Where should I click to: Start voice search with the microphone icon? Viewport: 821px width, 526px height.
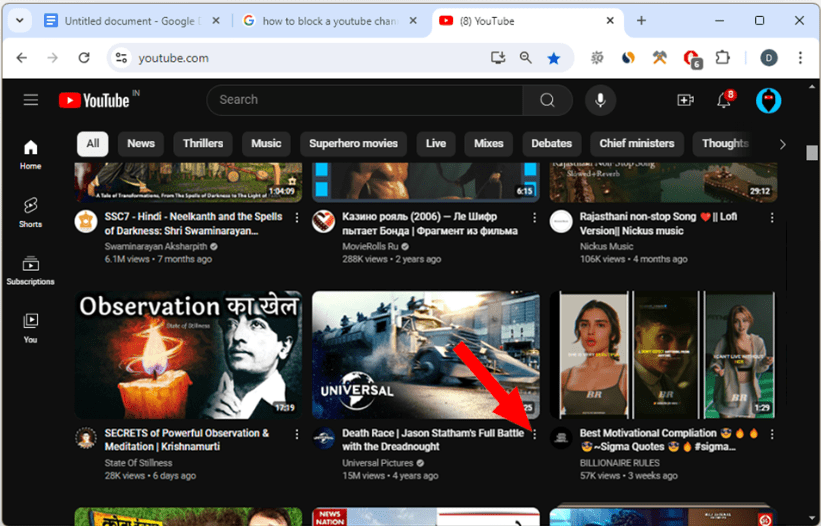click(600, 100)
